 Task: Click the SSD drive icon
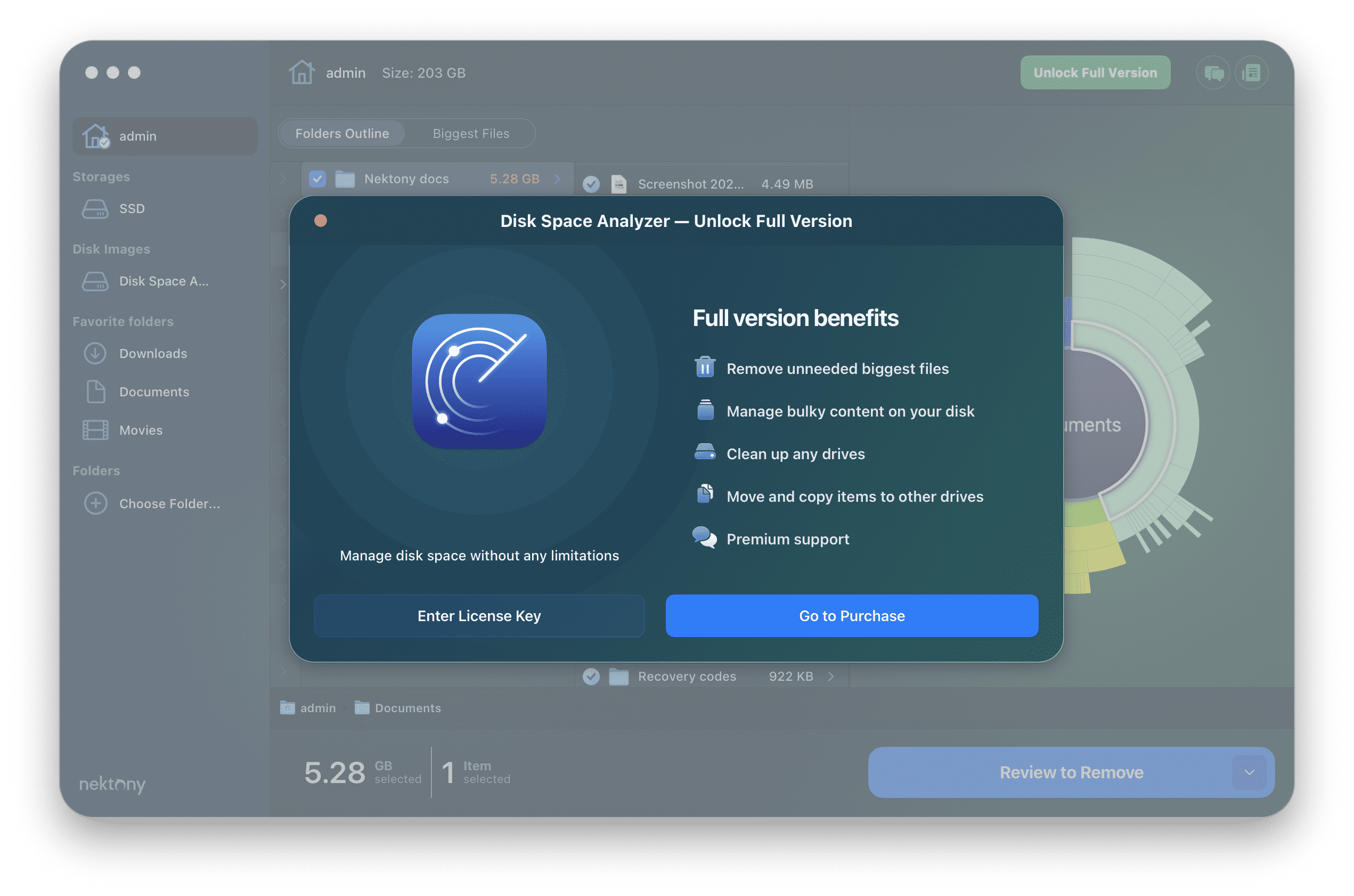(95, 209)
